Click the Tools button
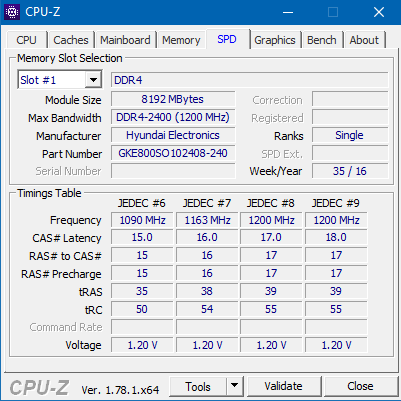 pyautogui.click(x=198, y=387)
